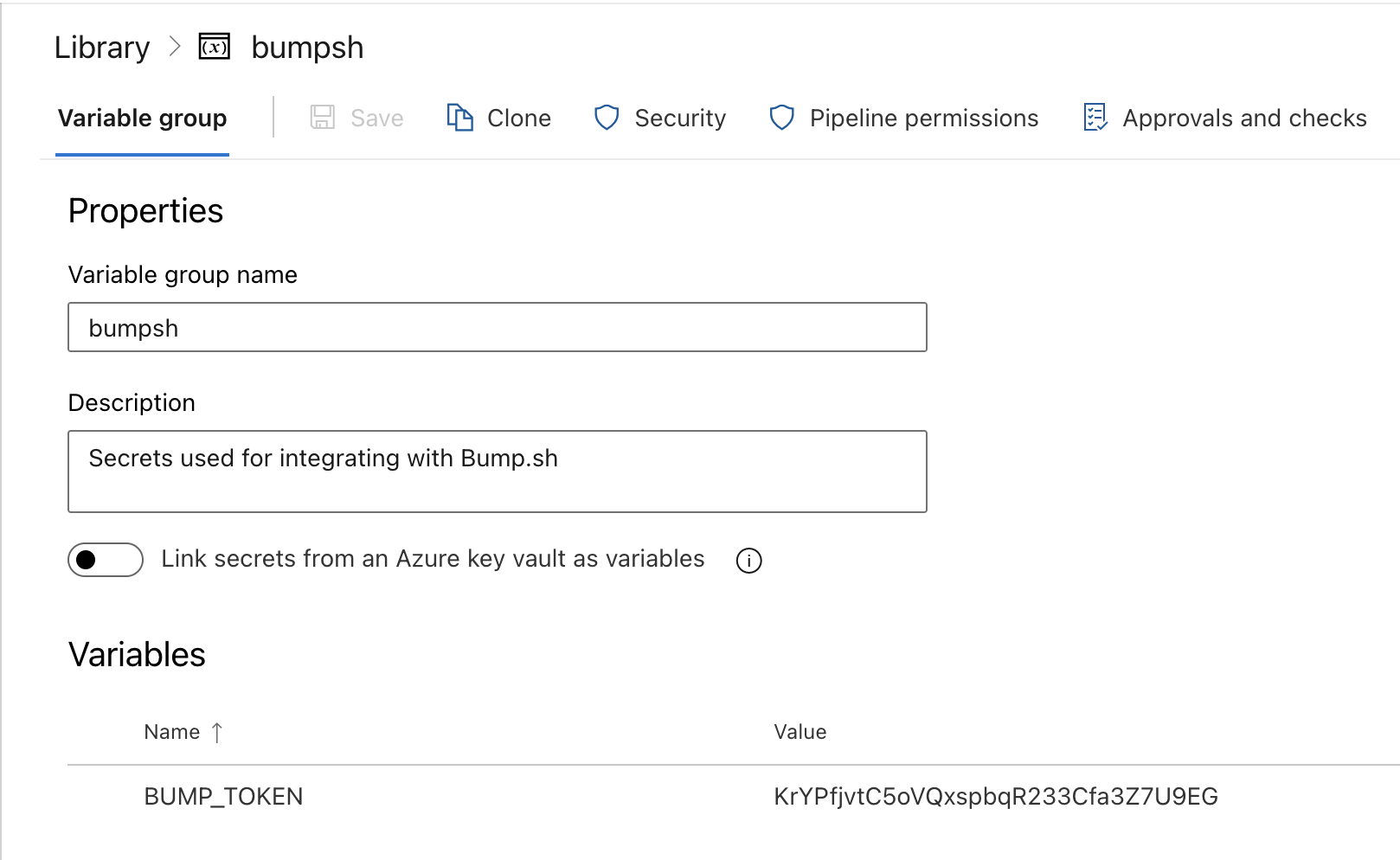The image size is (1400, 860).
Task: Open the Pipeline permissions text label
Action: pos(923,119)
